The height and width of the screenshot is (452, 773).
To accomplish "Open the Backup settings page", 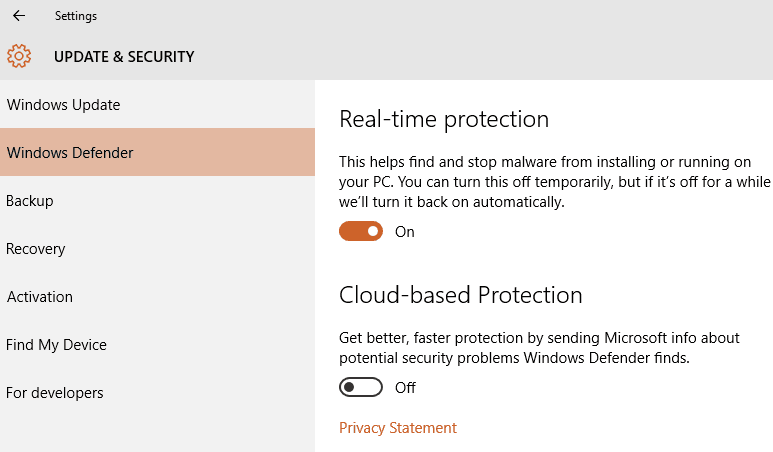I will click(157, 201).
